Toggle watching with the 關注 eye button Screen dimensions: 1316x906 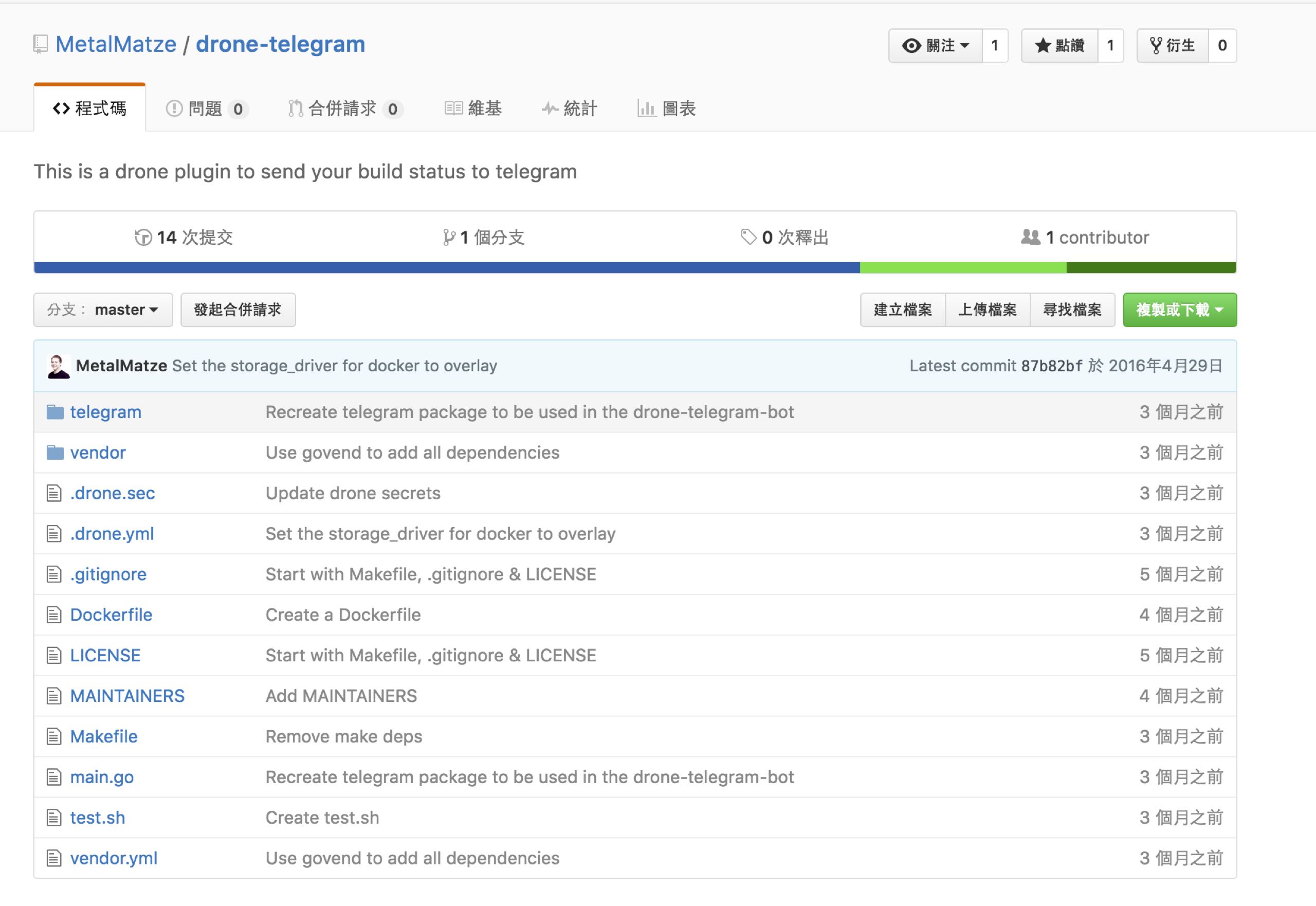pyautogui.click(x=935, y=45)
